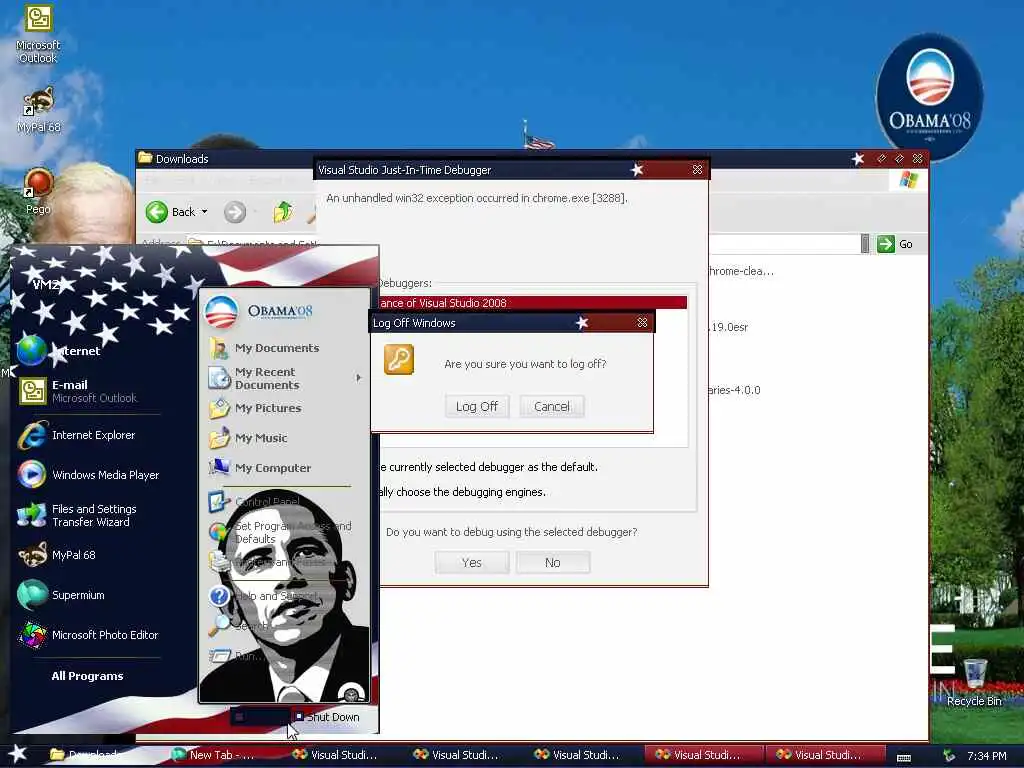Click Yes in the Just-In-Time Debugger

click(472, 562)
